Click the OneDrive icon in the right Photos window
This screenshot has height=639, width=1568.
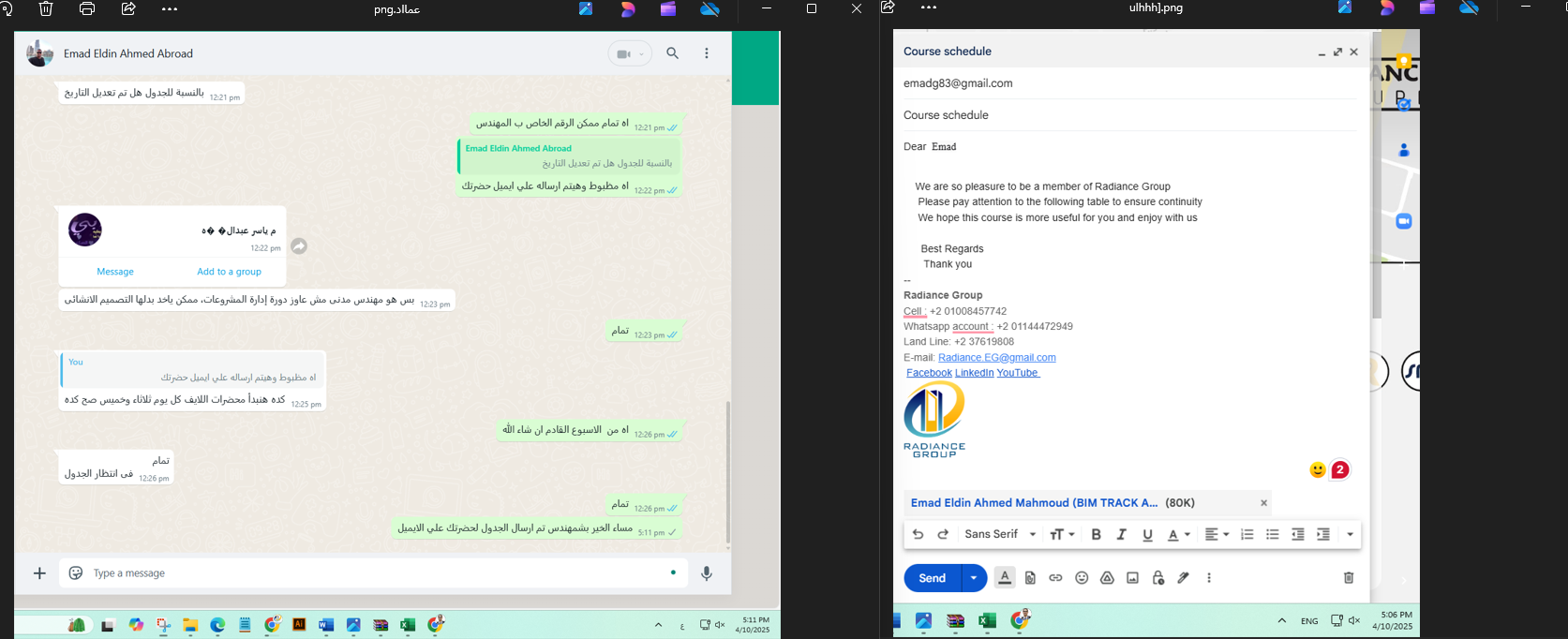click(1470, 7)
